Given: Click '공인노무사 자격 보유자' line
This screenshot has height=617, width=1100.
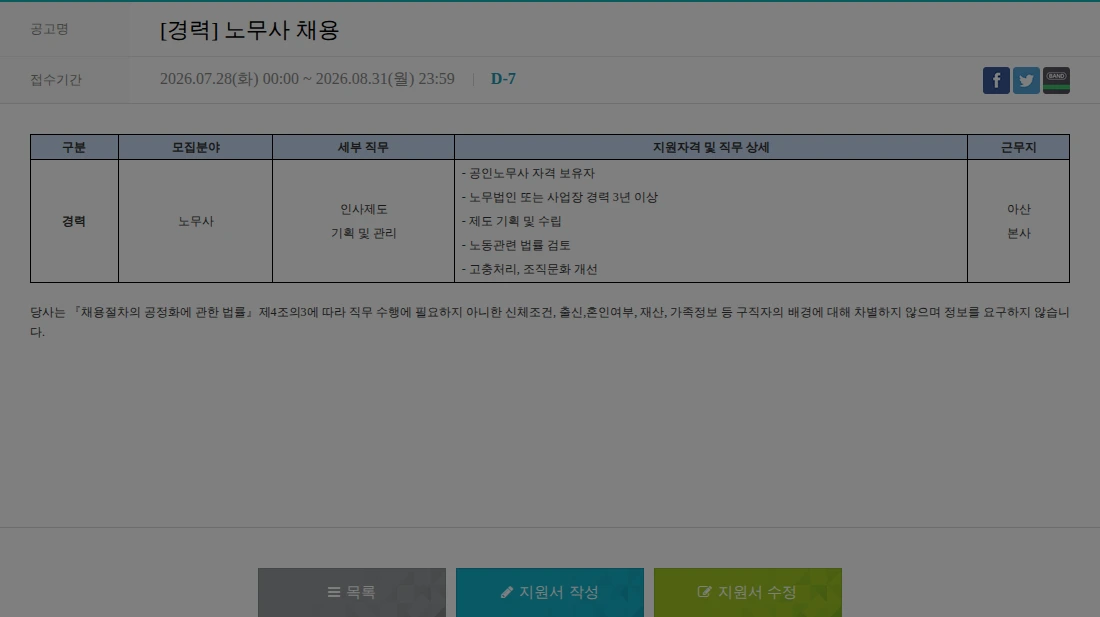Looking at the screenshot, I should [x=528, y=173].
